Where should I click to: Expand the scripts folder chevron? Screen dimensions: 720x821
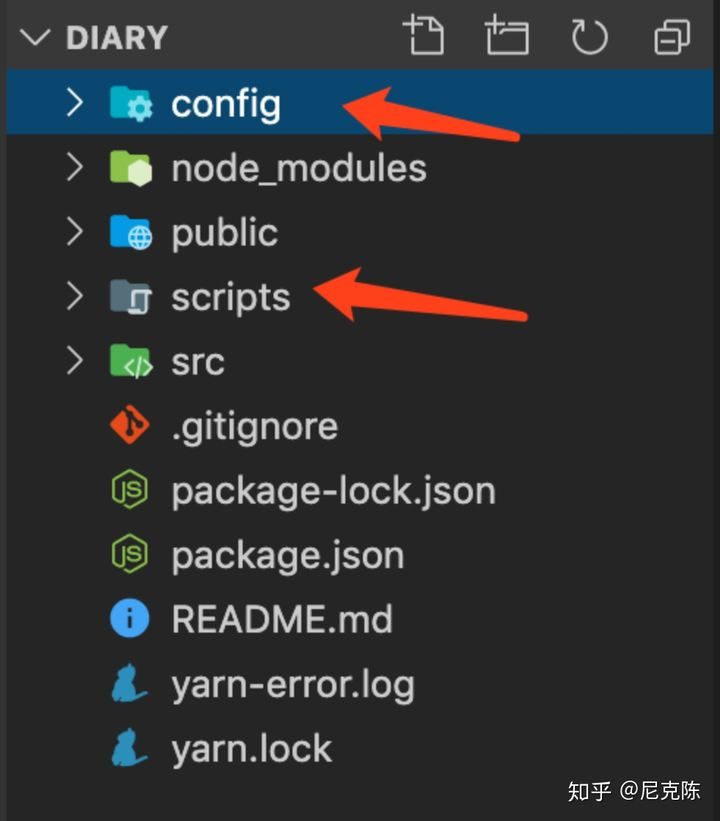tap(75, 296)
